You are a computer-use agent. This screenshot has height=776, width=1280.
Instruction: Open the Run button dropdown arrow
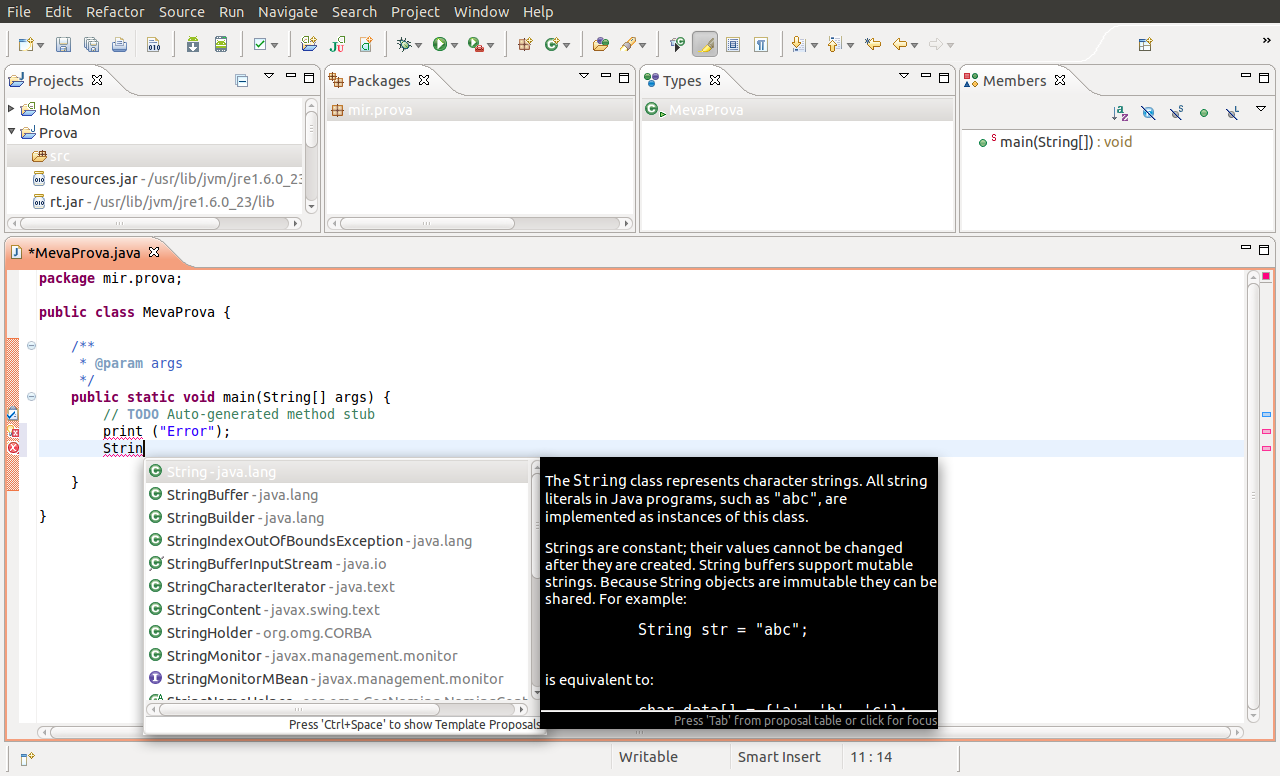pyautogui.click(x=454, y=46)
